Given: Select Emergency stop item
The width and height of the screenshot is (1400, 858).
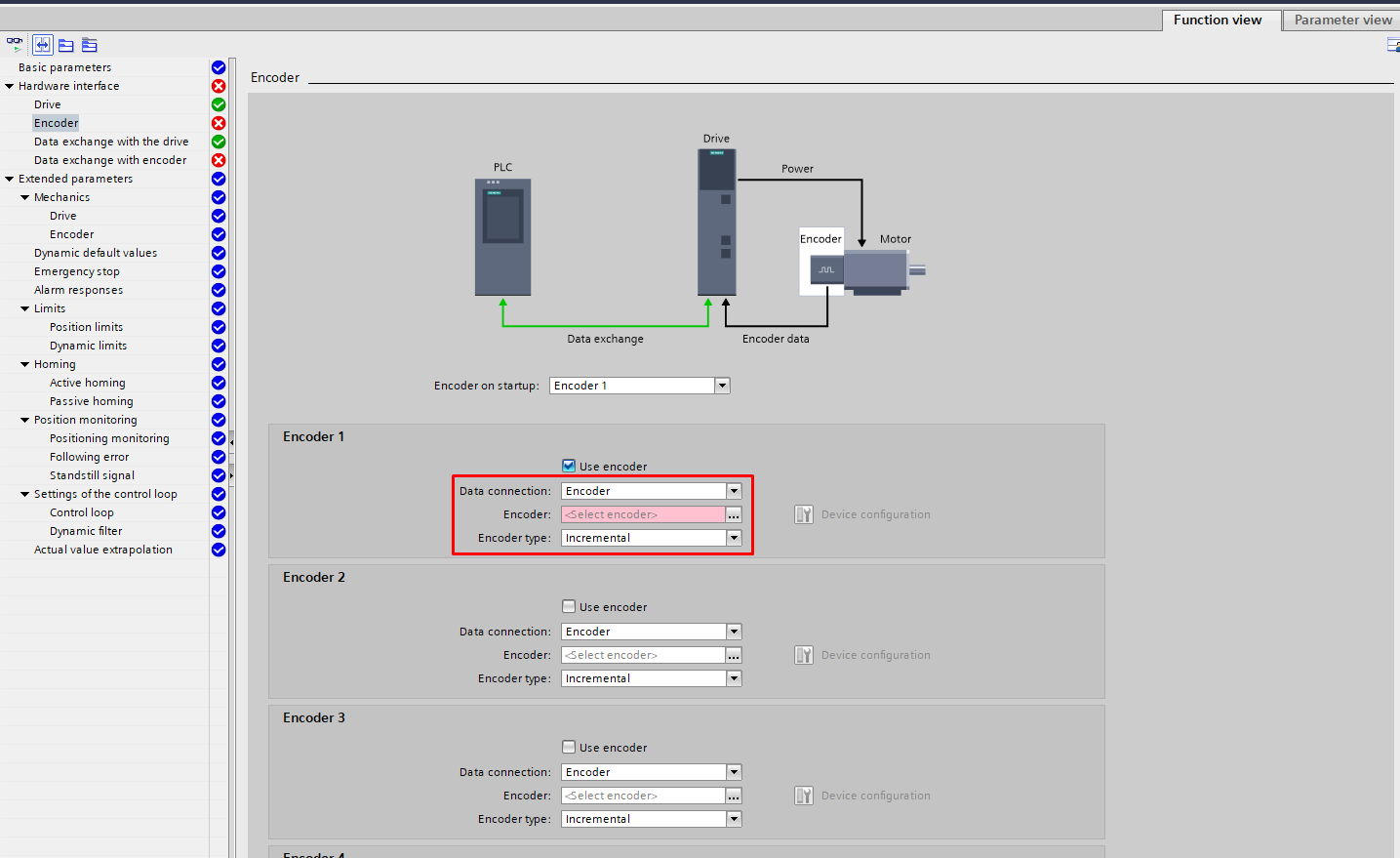Looking at the screenshot, I should point(77,271).
